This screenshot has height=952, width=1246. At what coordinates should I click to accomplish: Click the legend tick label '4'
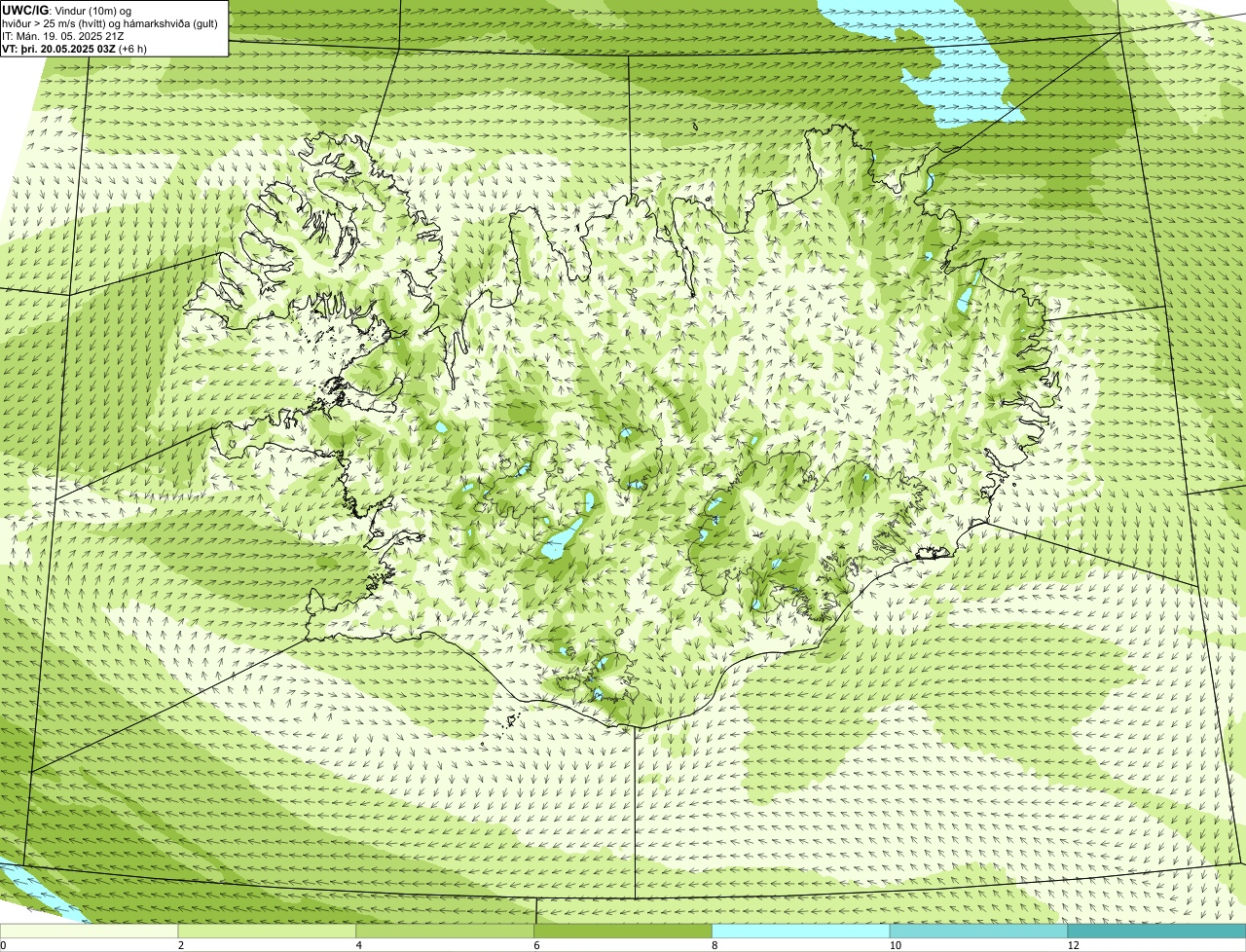point(358,945)
